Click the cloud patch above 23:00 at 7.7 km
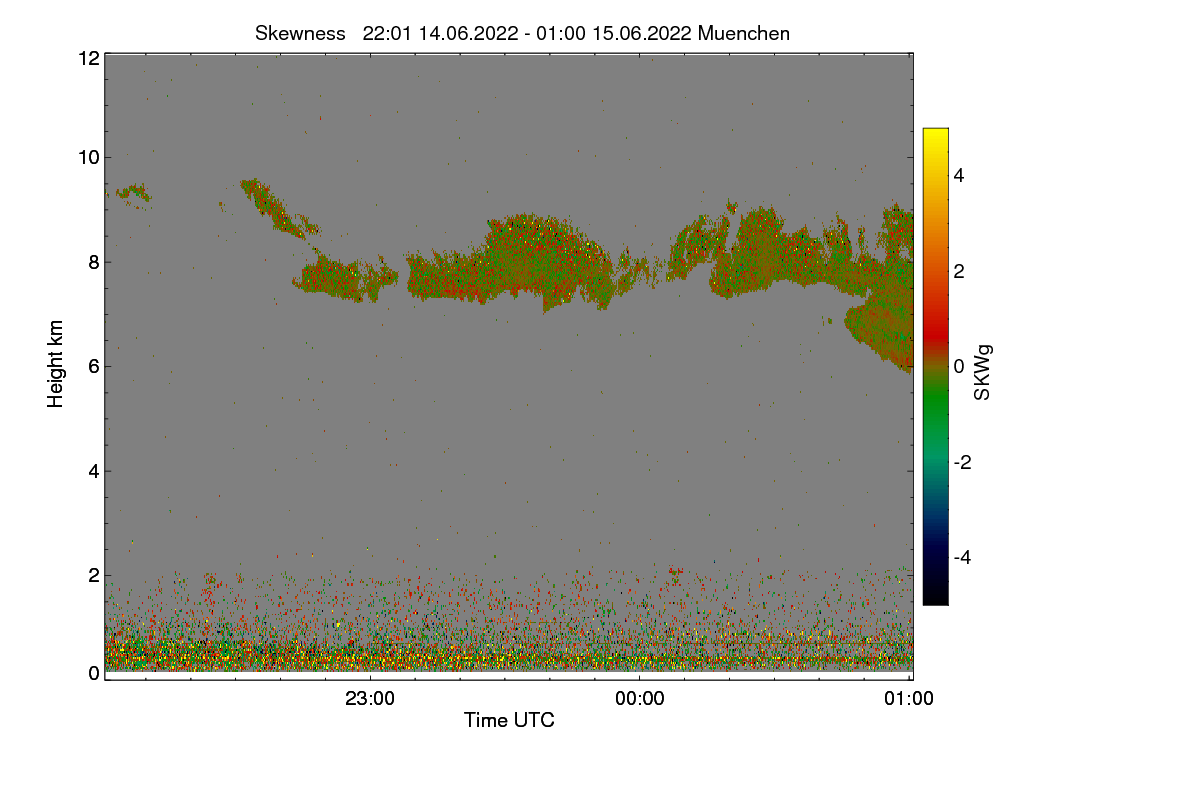 coord(345,277)
